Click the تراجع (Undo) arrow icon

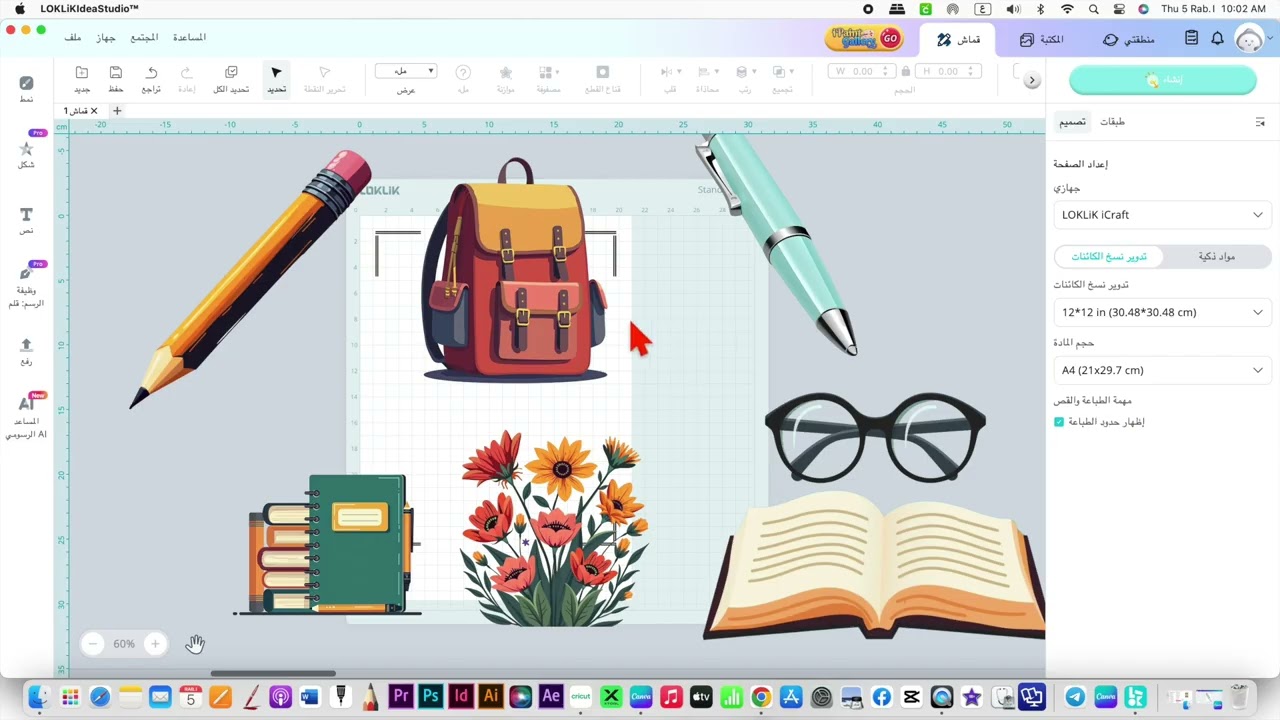(151, 73)
